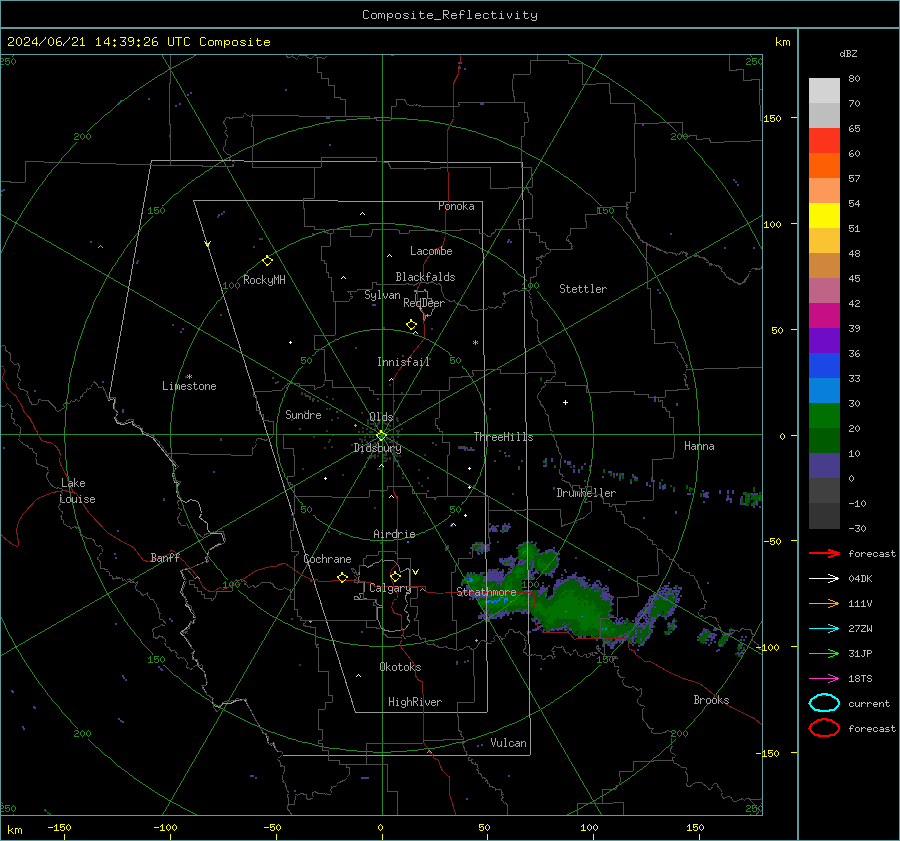Click the Vulcan label

[x=509, y=743]
